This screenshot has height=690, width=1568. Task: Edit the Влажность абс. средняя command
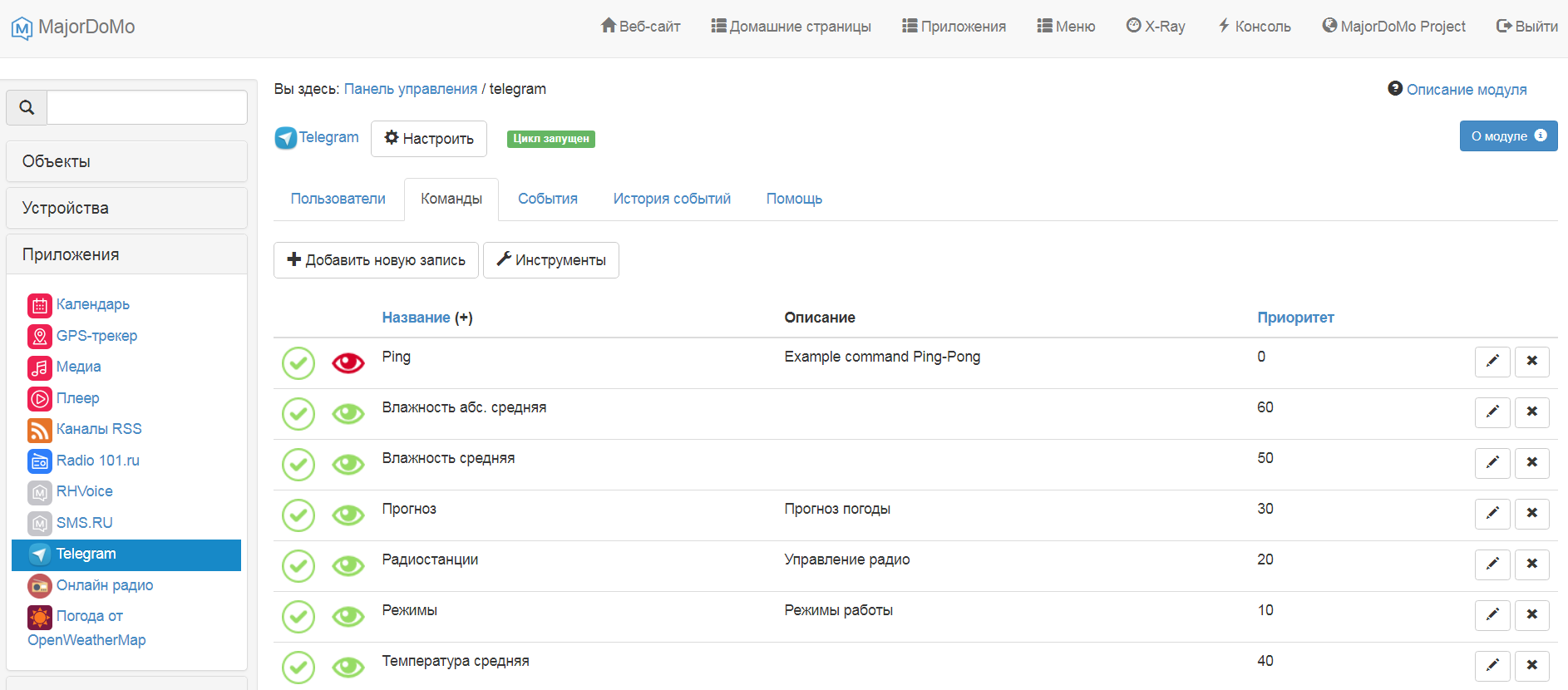point(1492,412)
